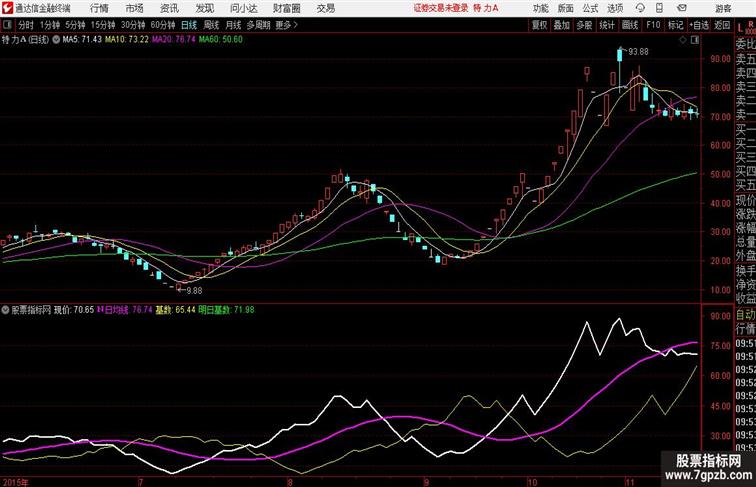Click the 现价: 70.65 indicator value
The image size is (756, 487).
pos(74,310)
